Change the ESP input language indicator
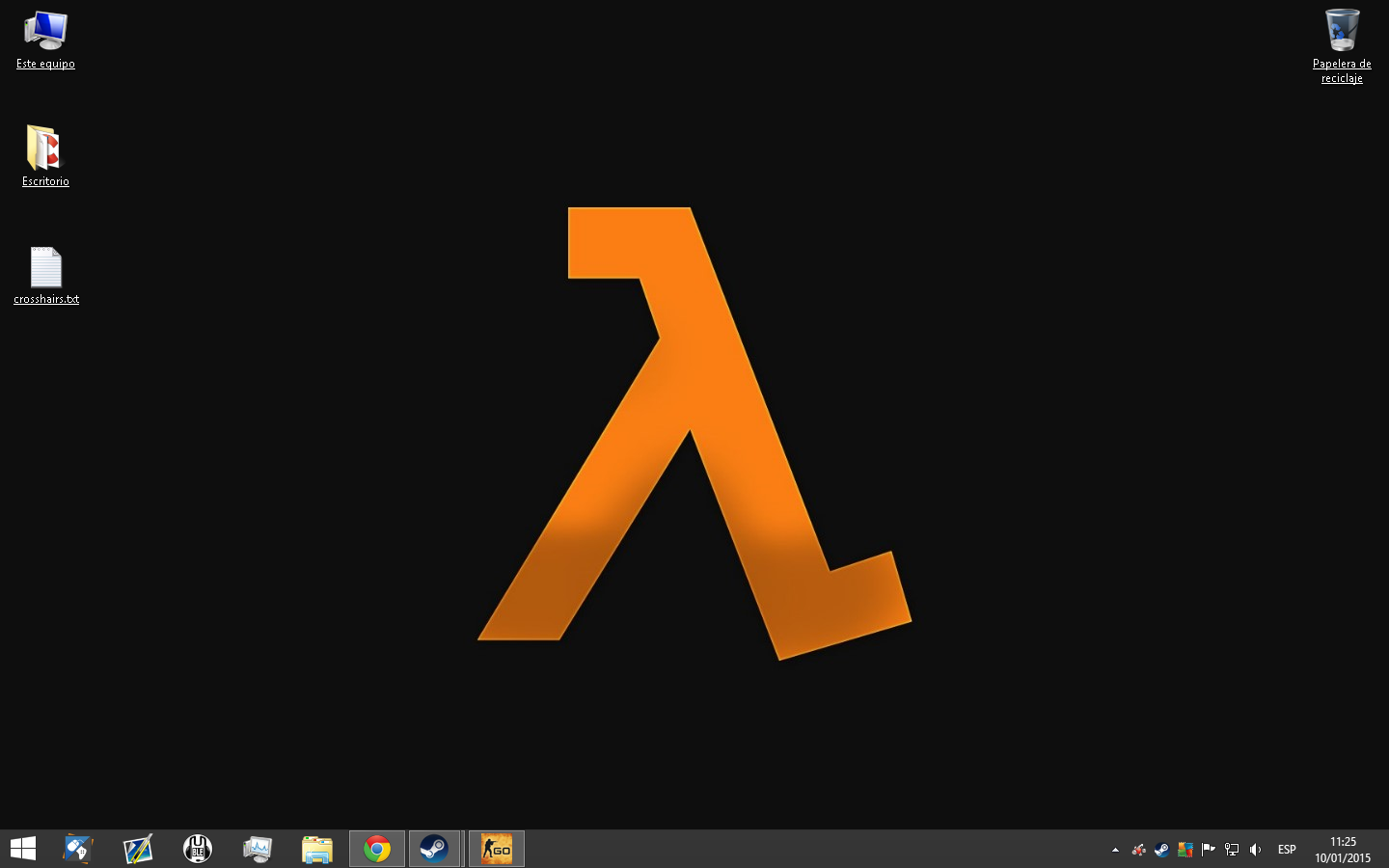This screenshot has width=1389, height=868. pyautogui.click(x=1287, y=850)
